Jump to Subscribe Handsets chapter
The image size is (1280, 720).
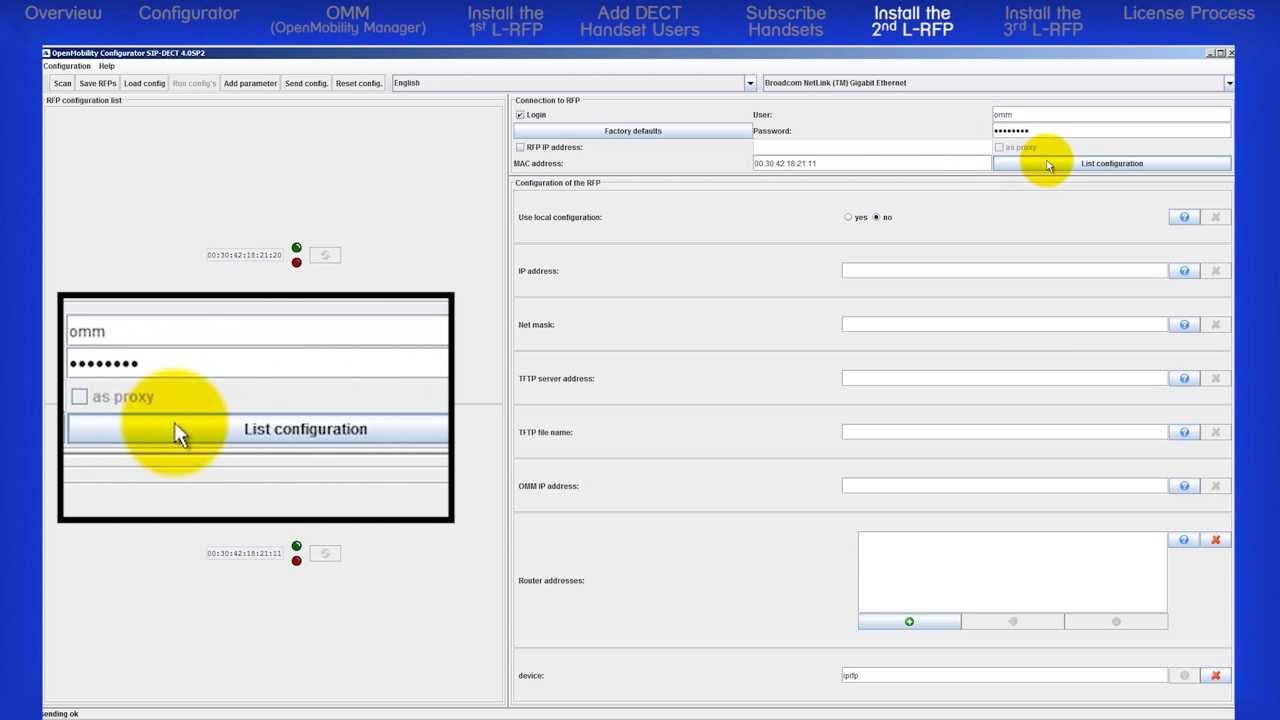pos(786,21)
